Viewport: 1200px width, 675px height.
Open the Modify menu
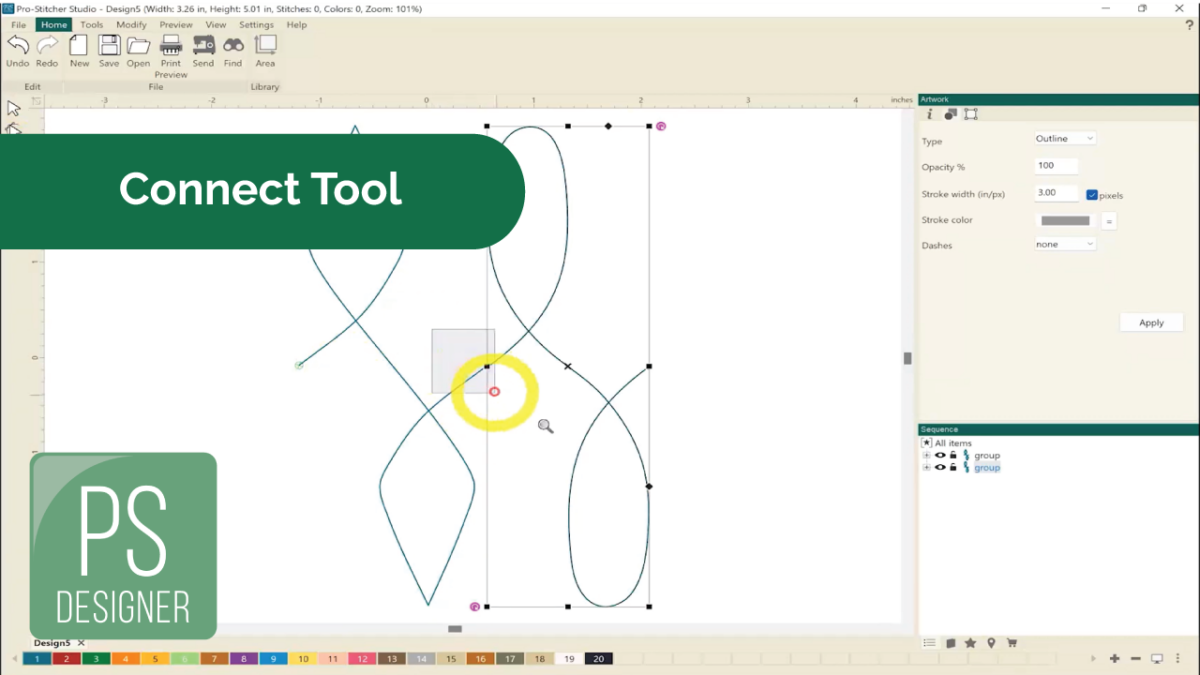coord(131,24)
